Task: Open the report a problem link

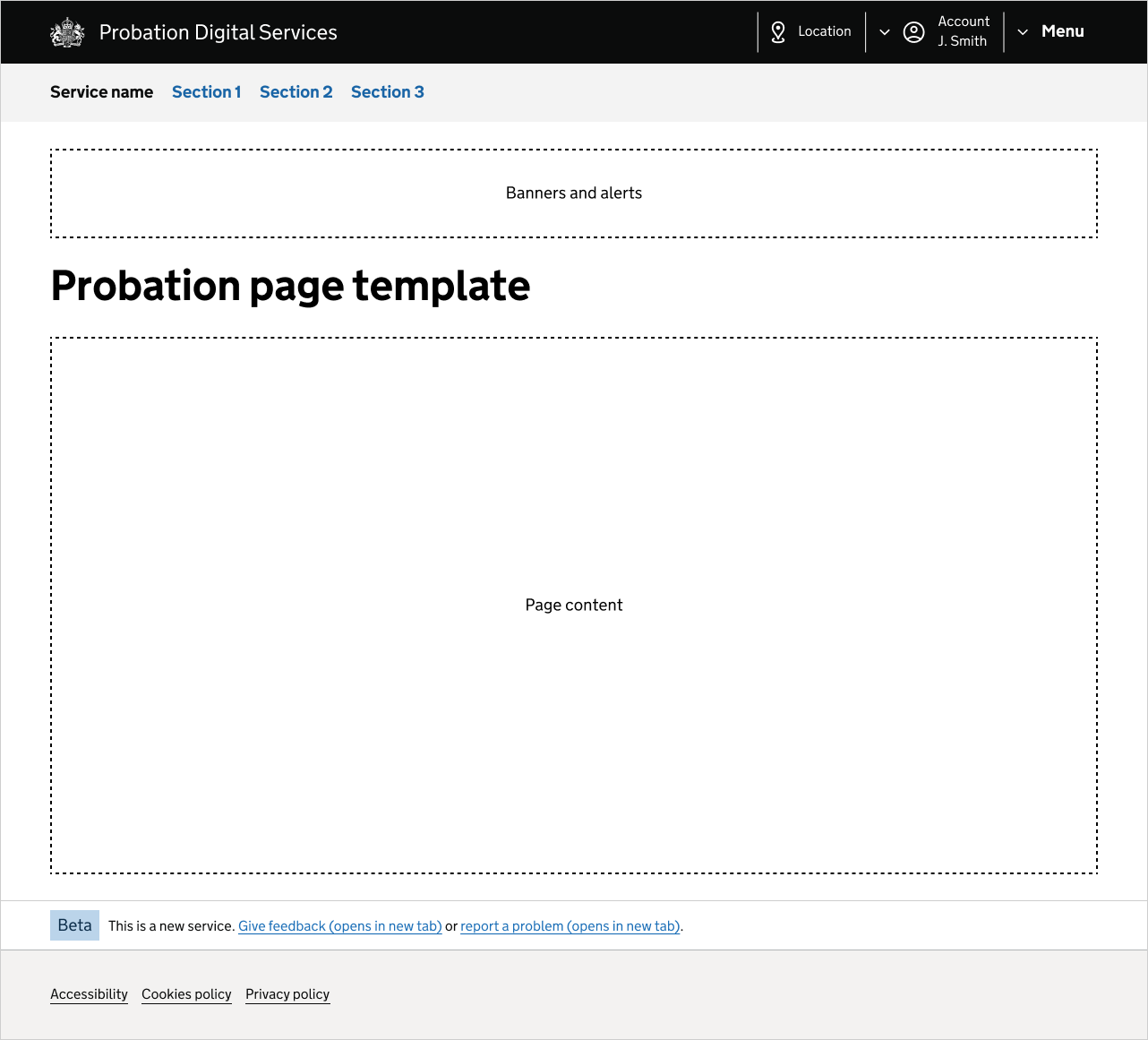Action: pyautogui.click(x=570, y=926)
